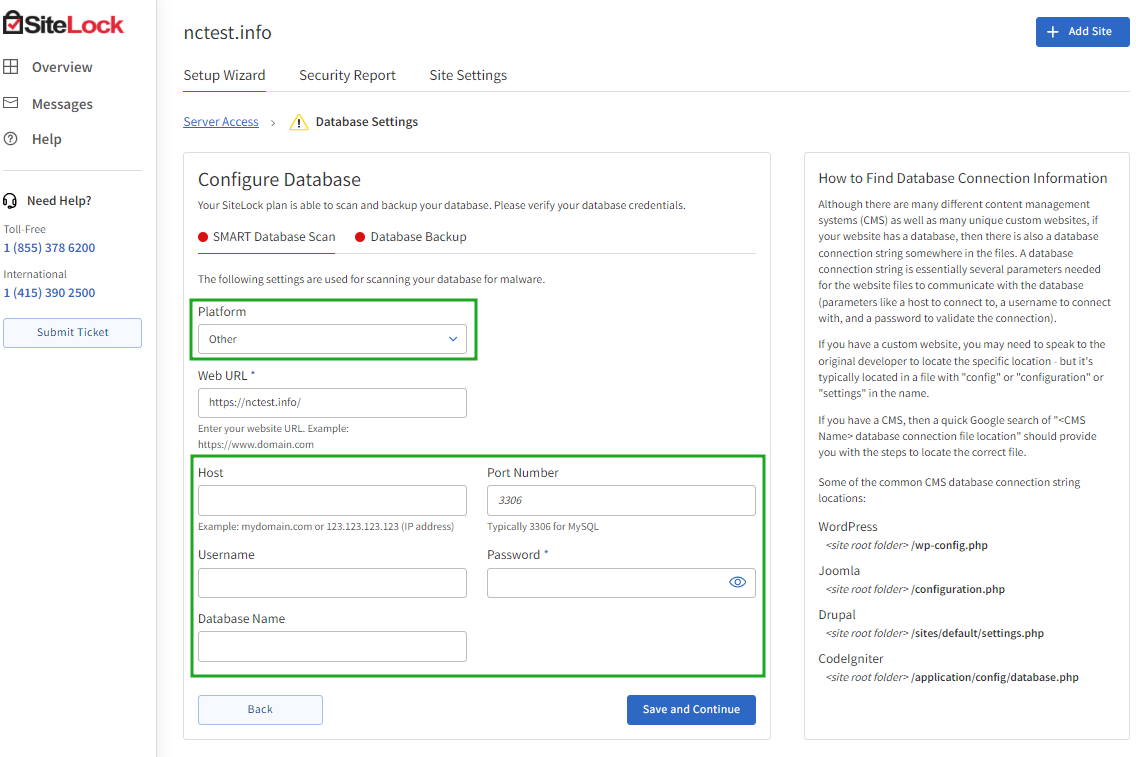Click the Username input field
The height and width of the screenshot is (757, 1136).
(332, 582)
